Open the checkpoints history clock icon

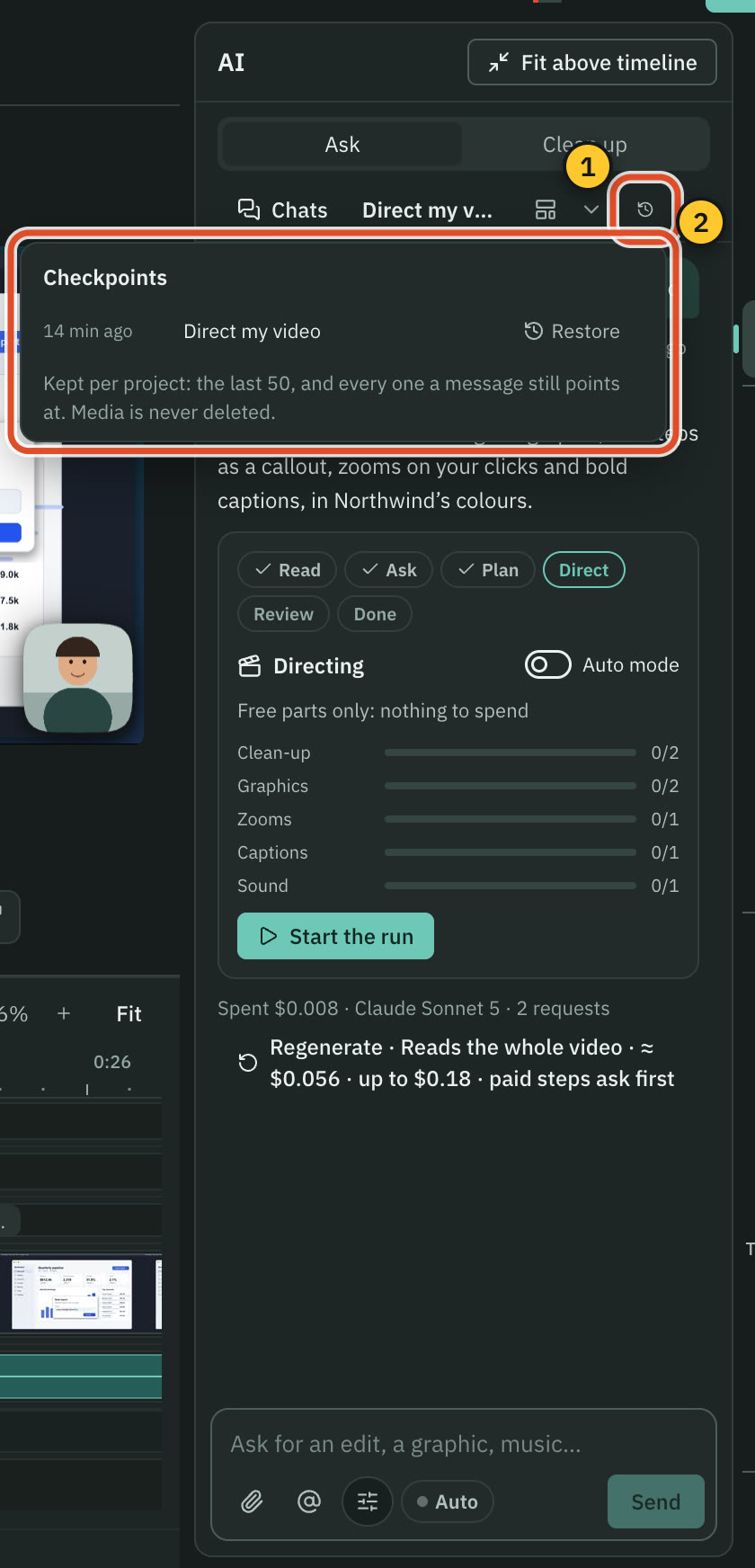point(644,209)
